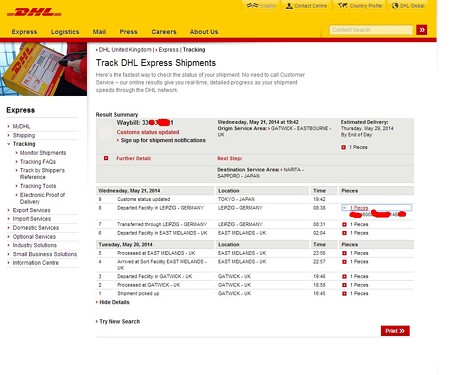Open Tracking Tools sidebar link
Image resolution: width=450 pixels, height=375 pixels.
pos(38,186)
